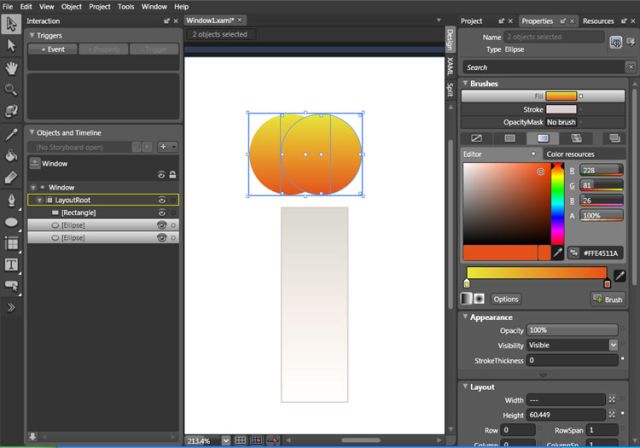Select the Paint Bucket tool
Screen dimensions: 640x448
12,156
